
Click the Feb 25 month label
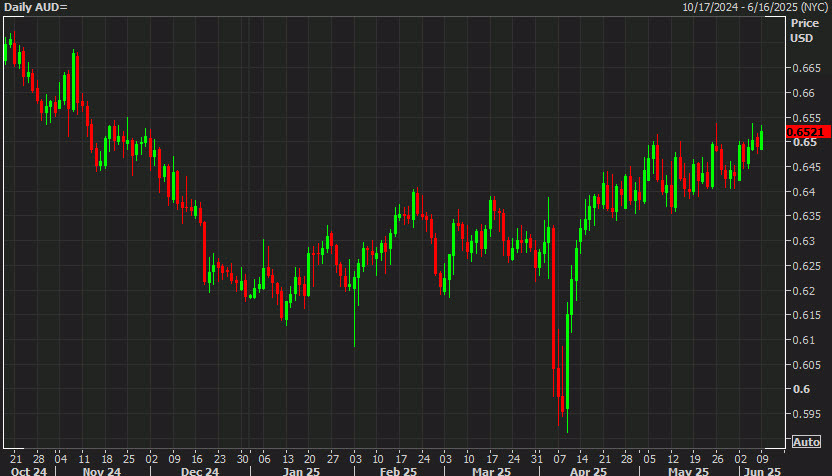[397, 470]
